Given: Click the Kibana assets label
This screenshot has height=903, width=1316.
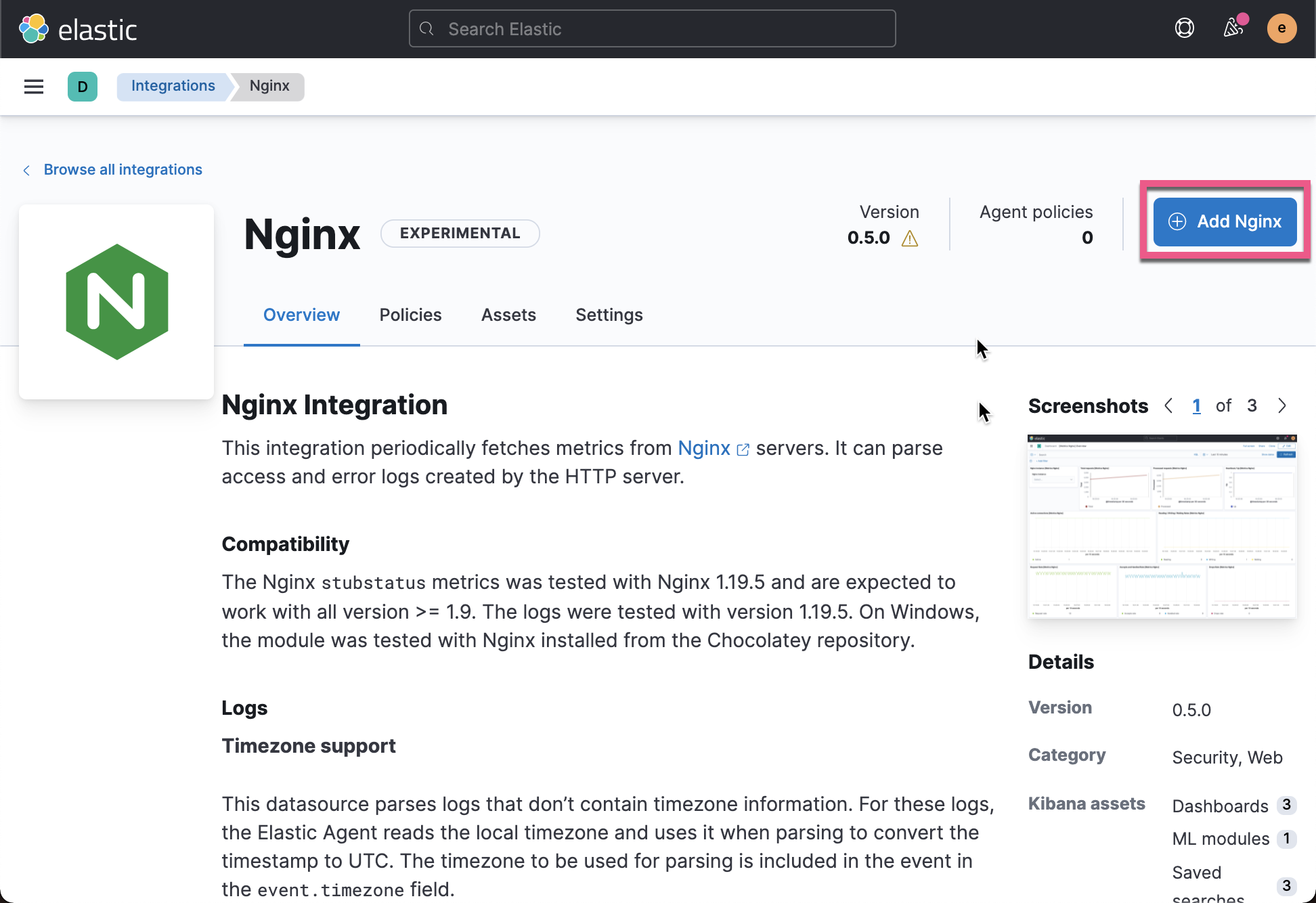Looking at the screenshot, I should click(1087, 803).
